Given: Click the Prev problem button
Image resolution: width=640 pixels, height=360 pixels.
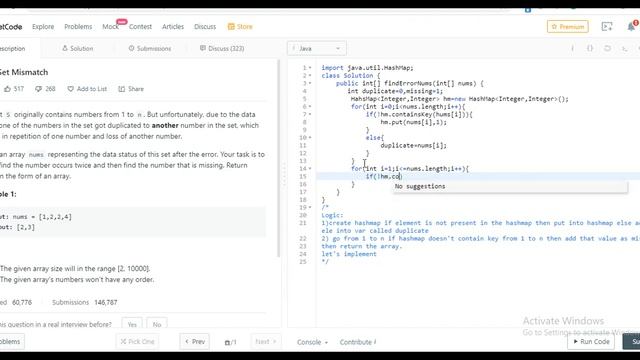Looking at the screenshot, I should (x=195, y=342).
